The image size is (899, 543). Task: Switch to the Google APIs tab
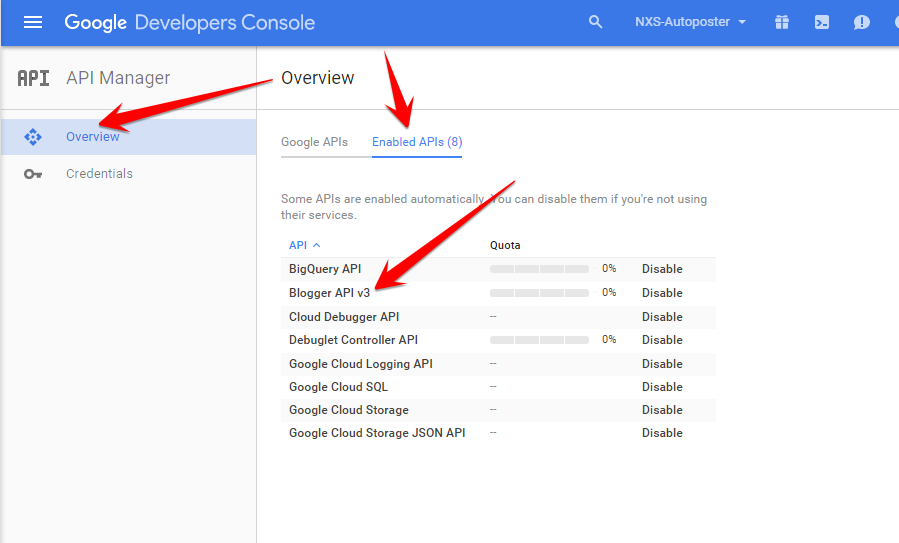pyautogui.click(x=314, y=142)
